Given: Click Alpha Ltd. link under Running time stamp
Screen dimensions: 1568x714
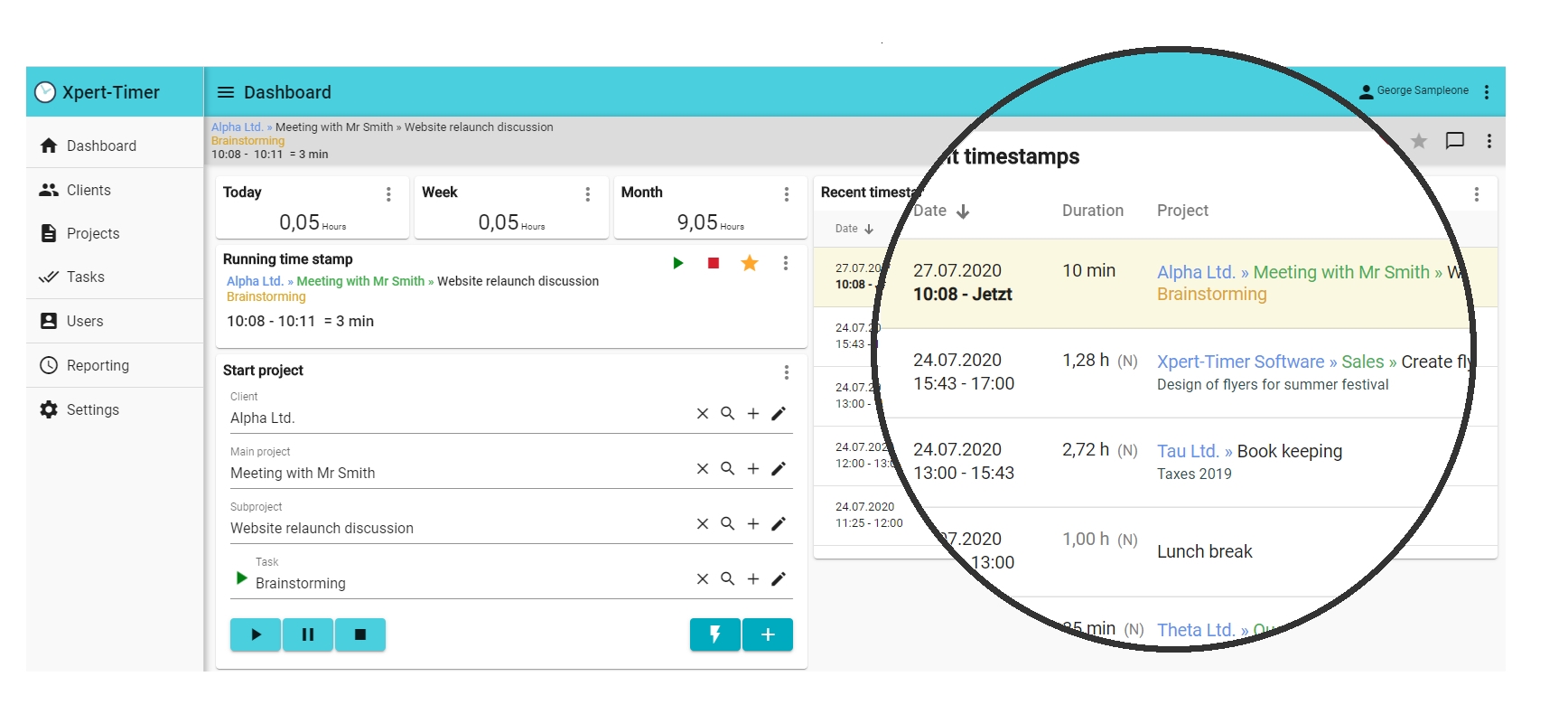Looking at the screenshot, I should 255,281.
